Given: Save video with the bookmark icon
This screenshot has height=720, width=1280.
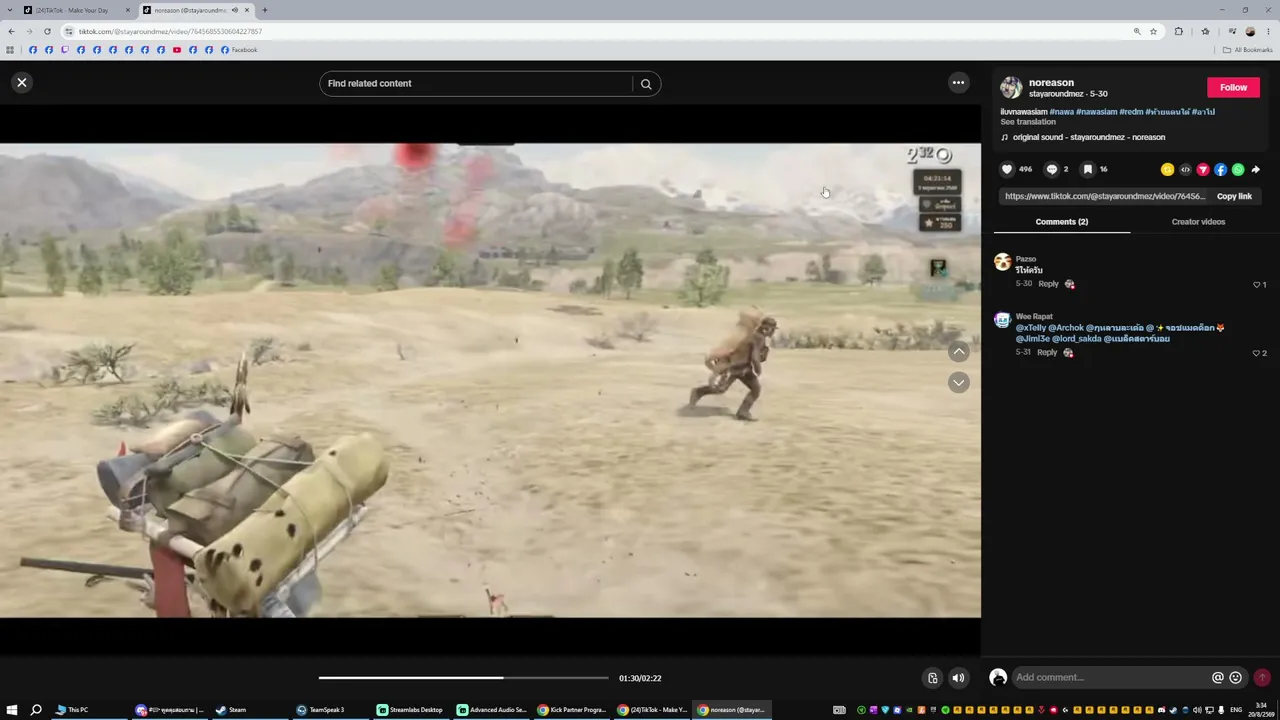Looking at the screenshot, I should (1088, 169).
